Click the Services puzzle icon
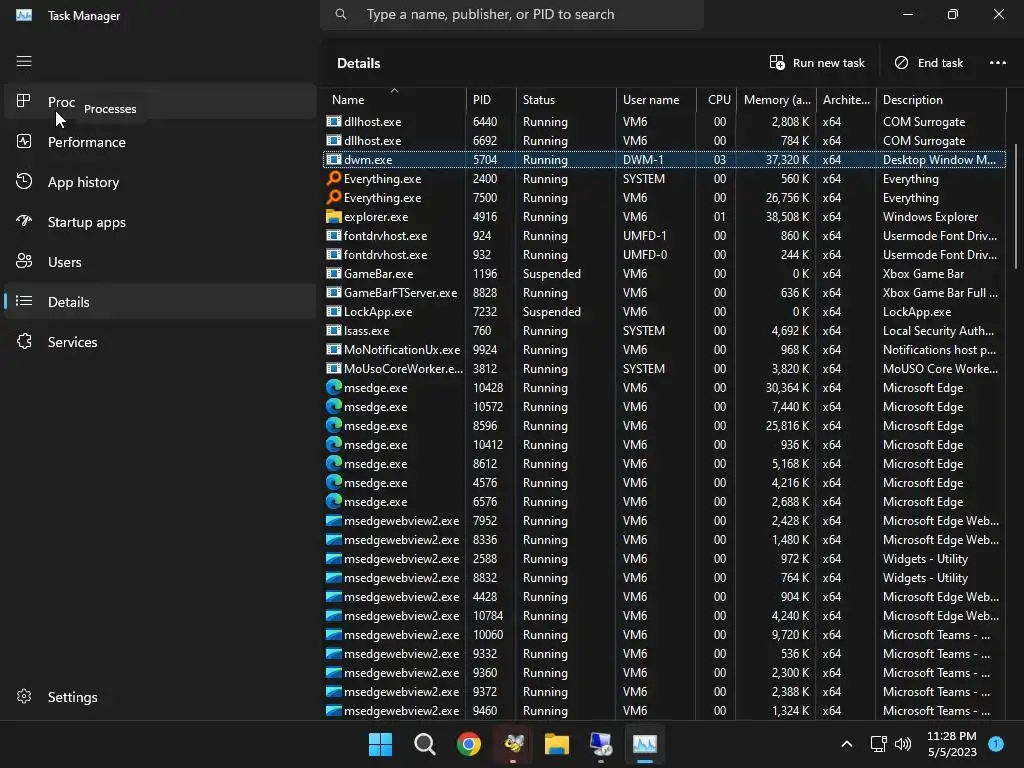The image size is (1024, 768). [24, 341]
